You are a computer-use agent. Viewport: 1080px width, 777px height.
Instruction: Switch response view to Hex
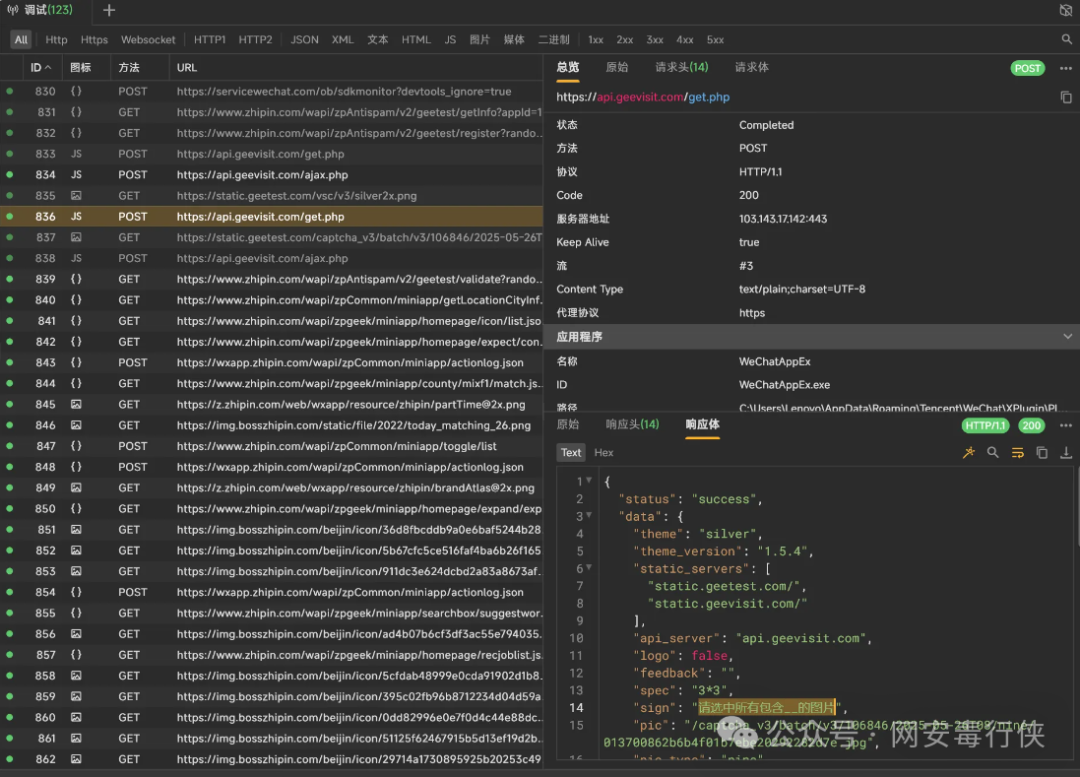[603, 453]
